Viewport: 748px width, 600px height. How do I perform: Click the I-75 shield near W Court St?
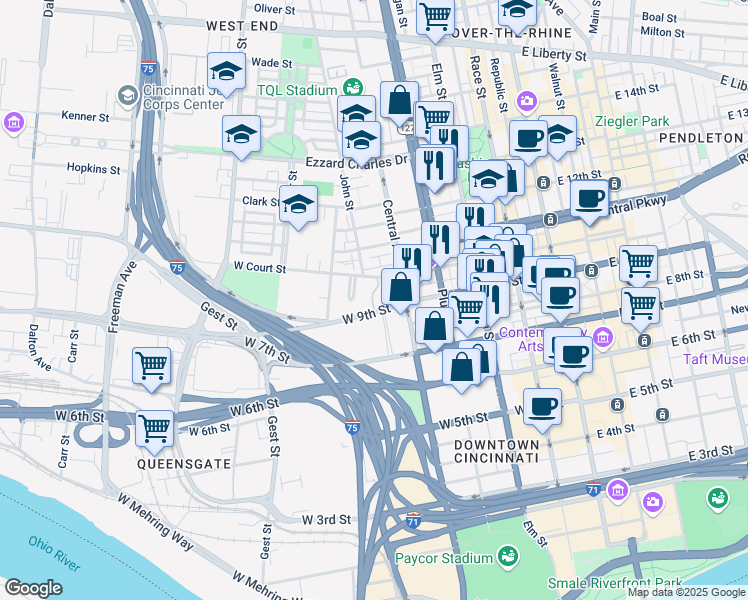point(177,267)
